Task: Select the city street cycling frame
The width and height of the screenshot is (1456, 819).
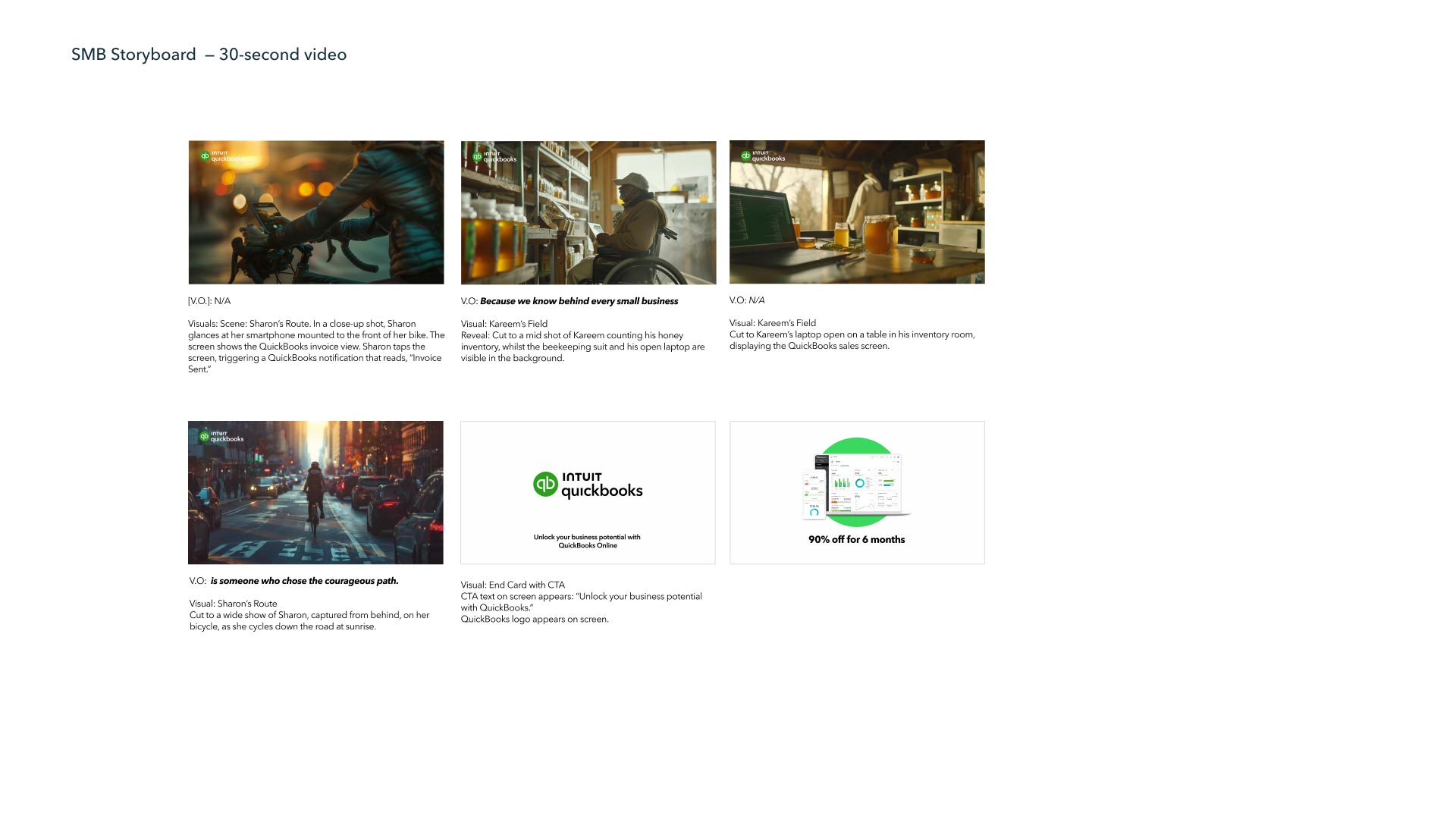Action: (x=315, y=492)
